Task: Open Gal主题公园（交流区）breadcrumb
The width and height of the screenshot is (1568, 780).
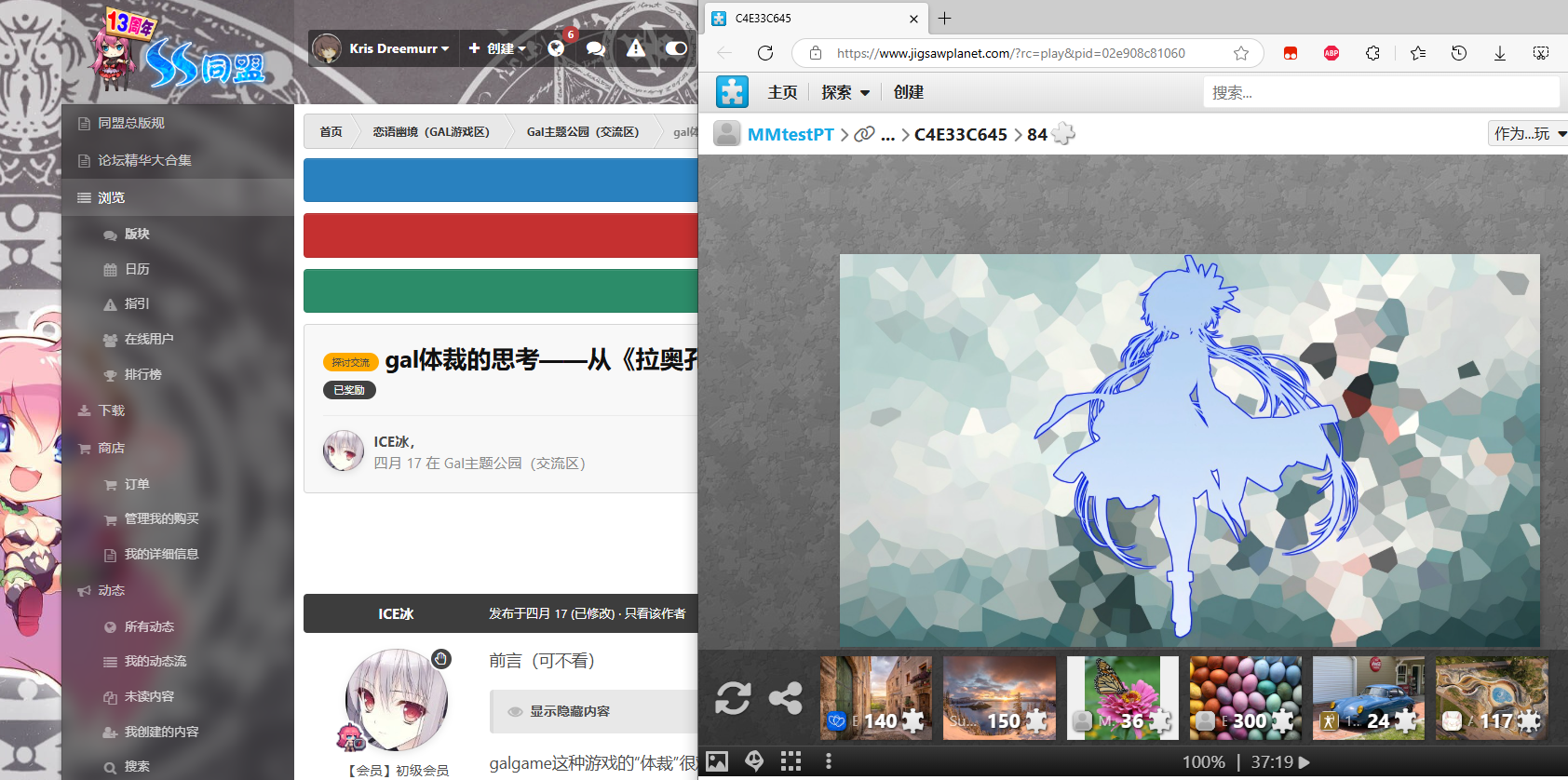Action: (583, 132)
